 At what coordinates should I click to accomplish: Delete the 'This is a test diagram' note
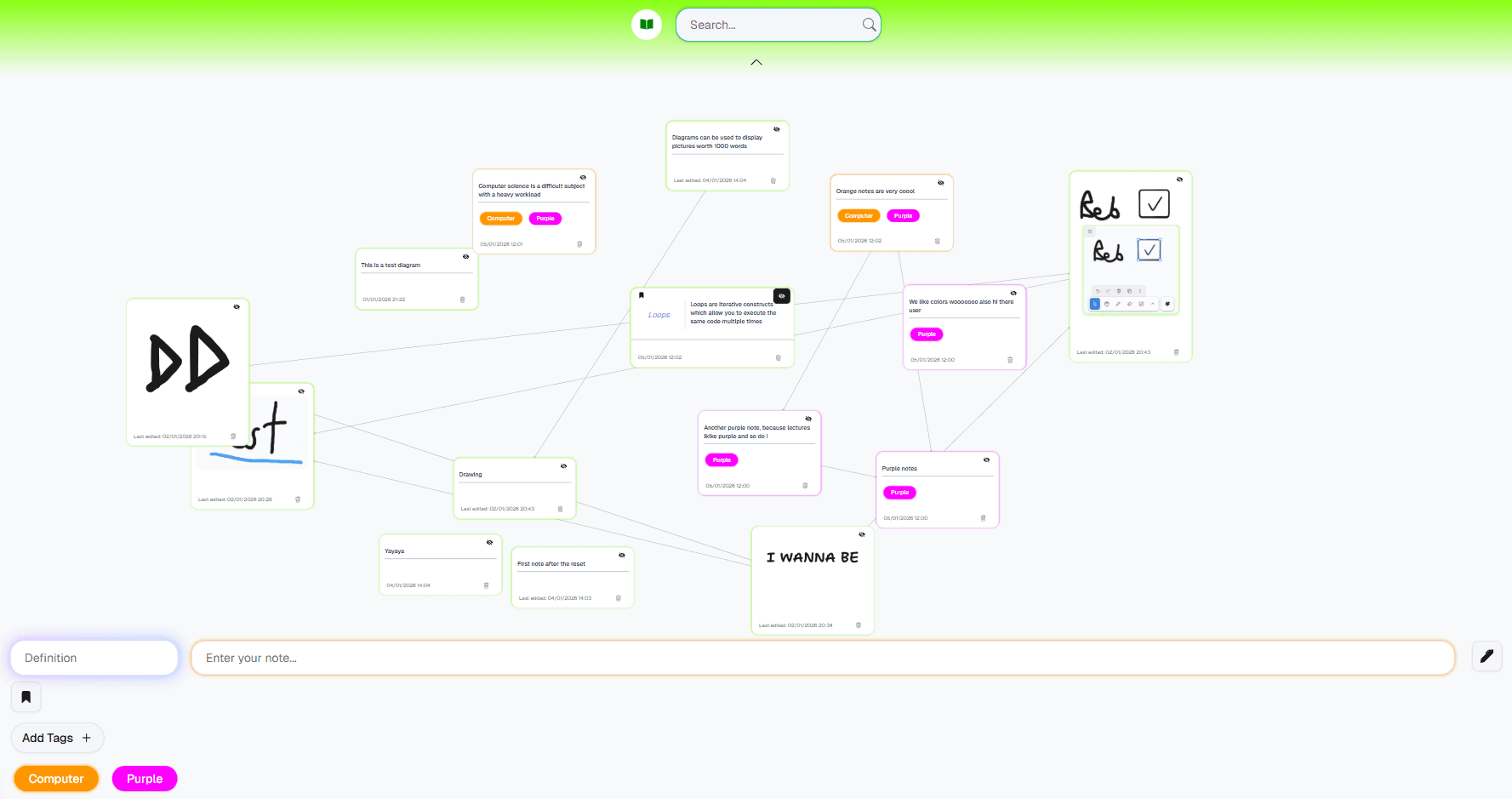463,299
